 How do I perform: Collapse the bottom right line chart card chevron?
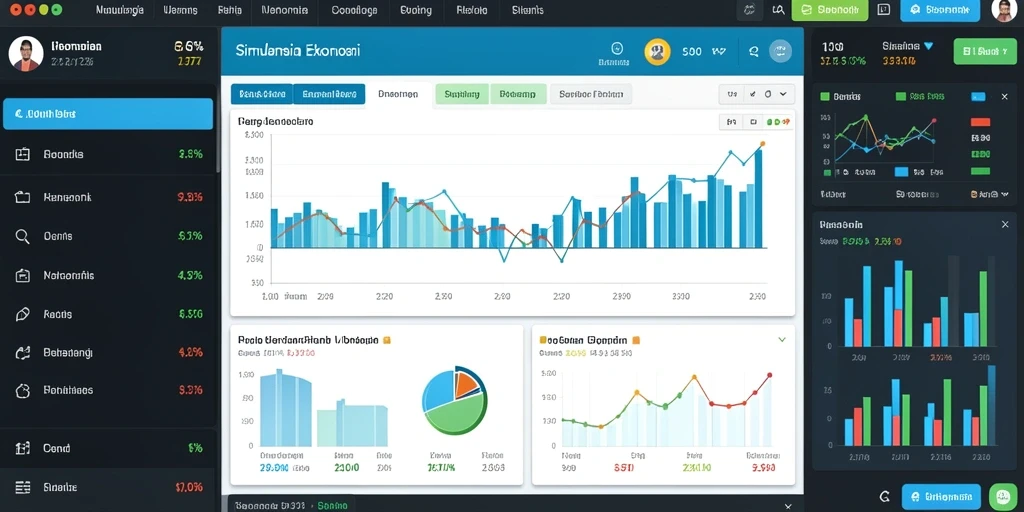[782, 340]
